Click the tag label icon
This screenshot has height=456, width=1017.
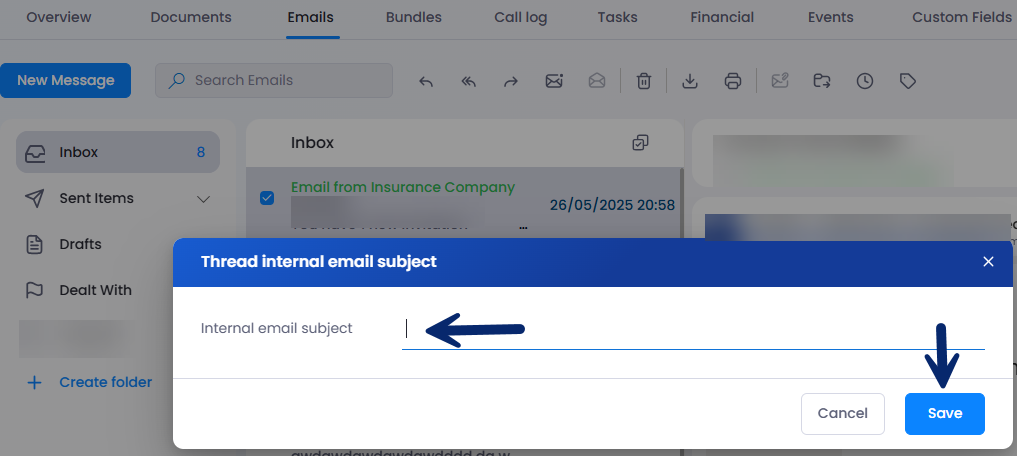[x=908, y=81]
